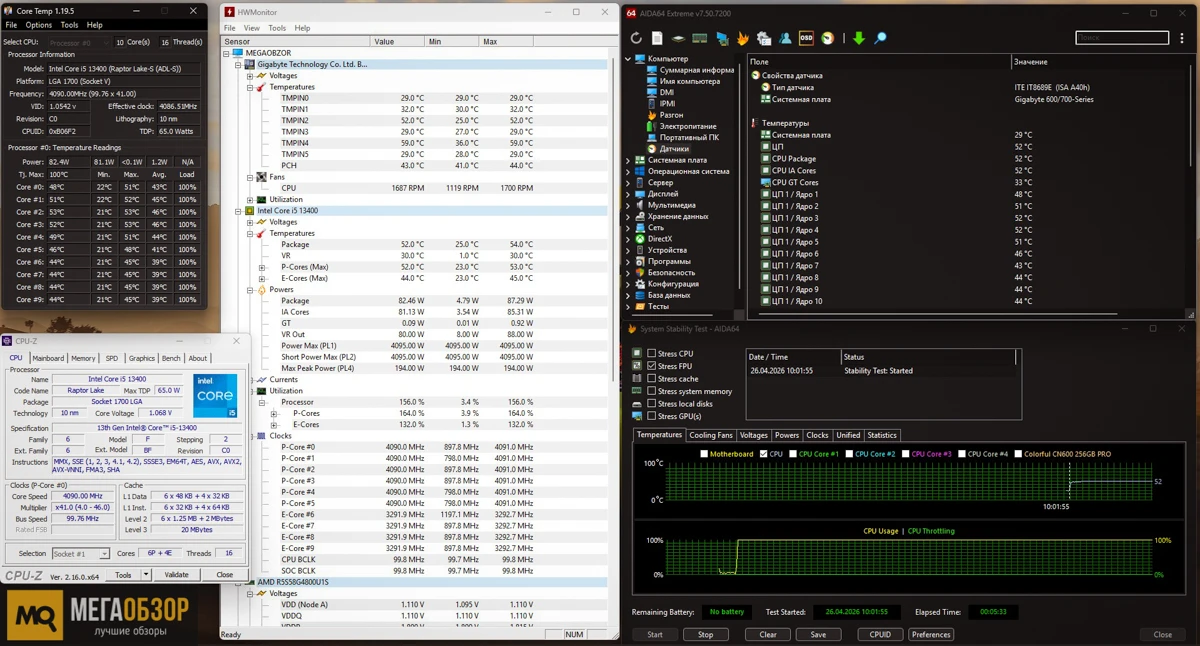The width and height of the screenshot is (1200, 646).
Task: Click the green update arrow icon in AIDA64
Action: tap(859, 37)
